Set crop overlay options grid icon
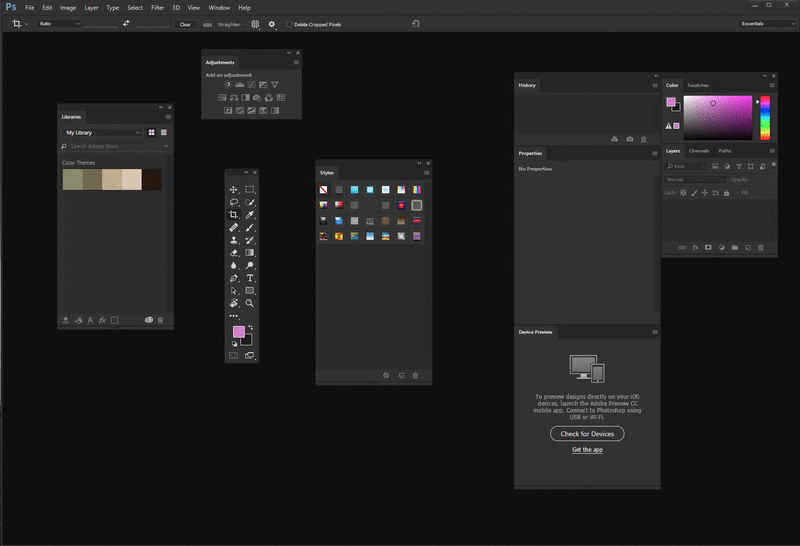 [x=255, y=24]
